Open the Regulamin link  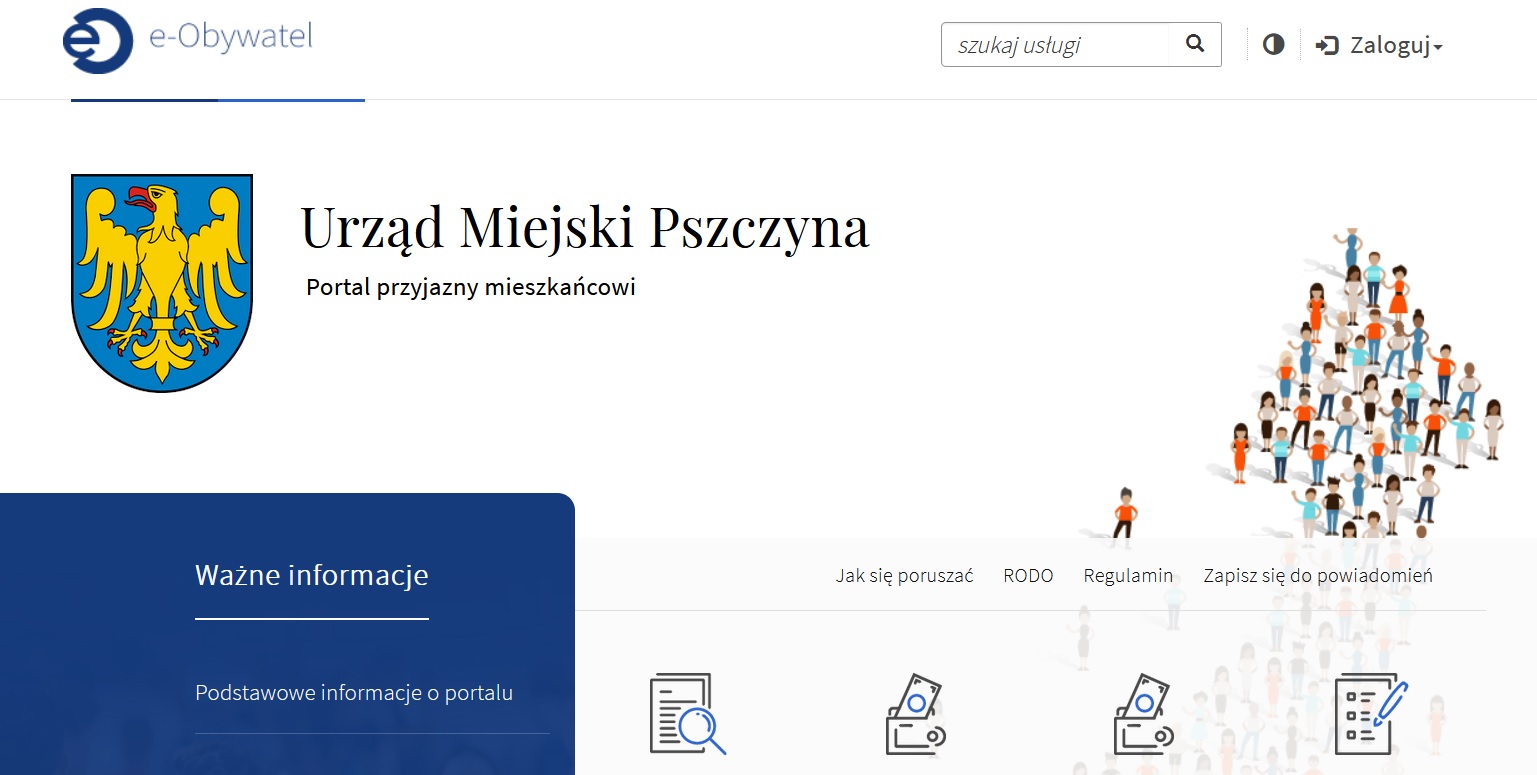click(x=1128, y=576)
